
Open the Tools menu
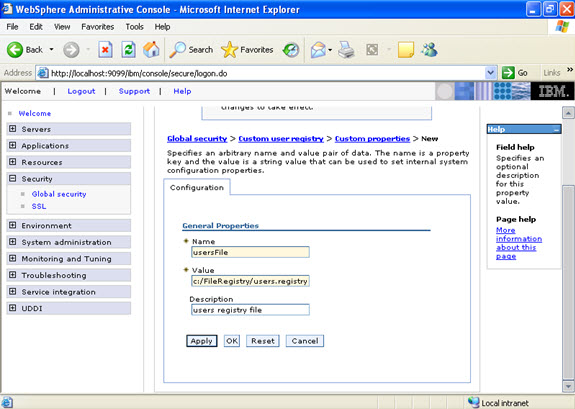tap(134, 27)
